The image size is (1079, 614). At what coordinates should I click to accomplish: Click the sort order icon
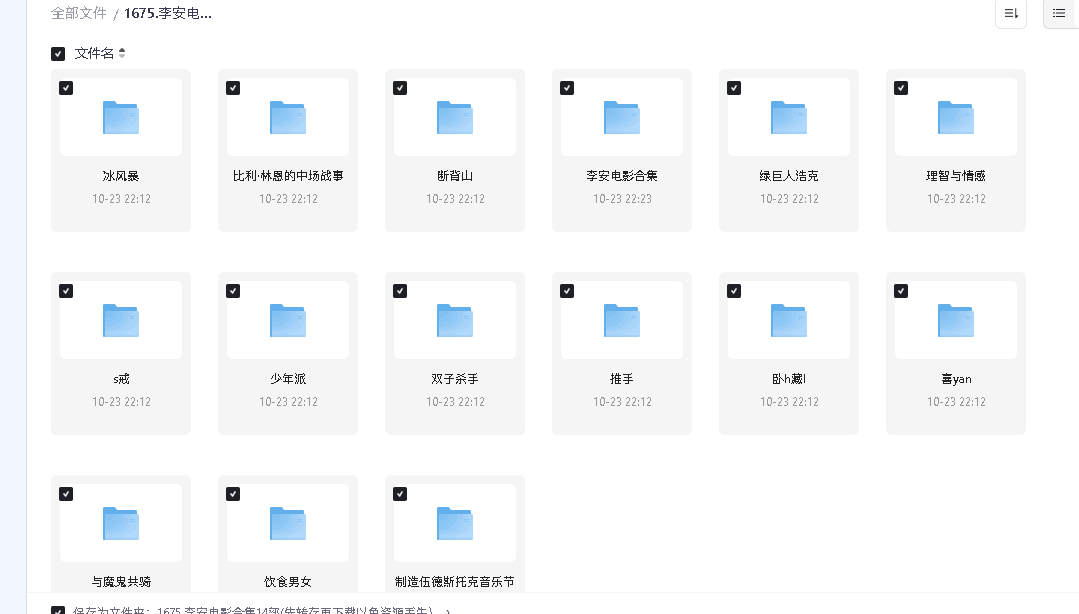point(1010,14)
